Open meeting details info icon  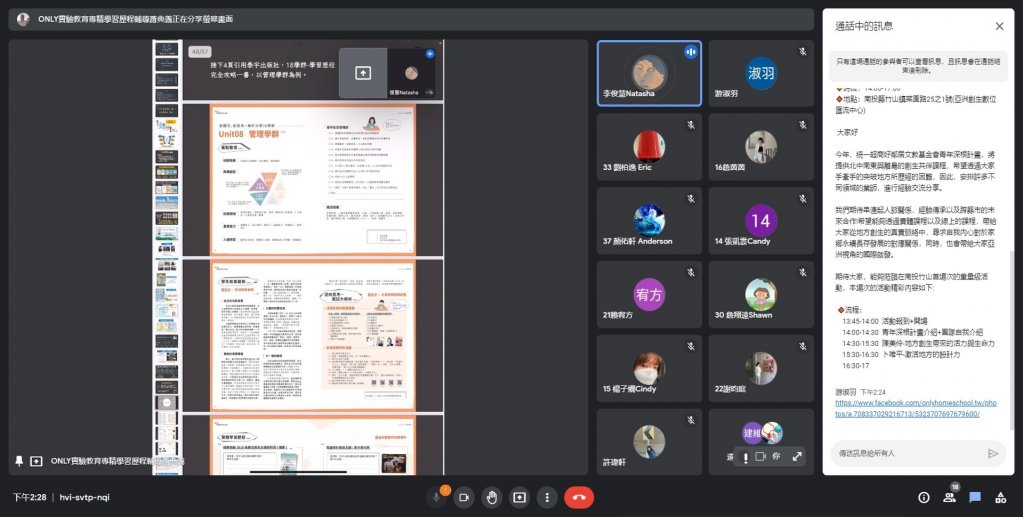[x=924, y=497]
